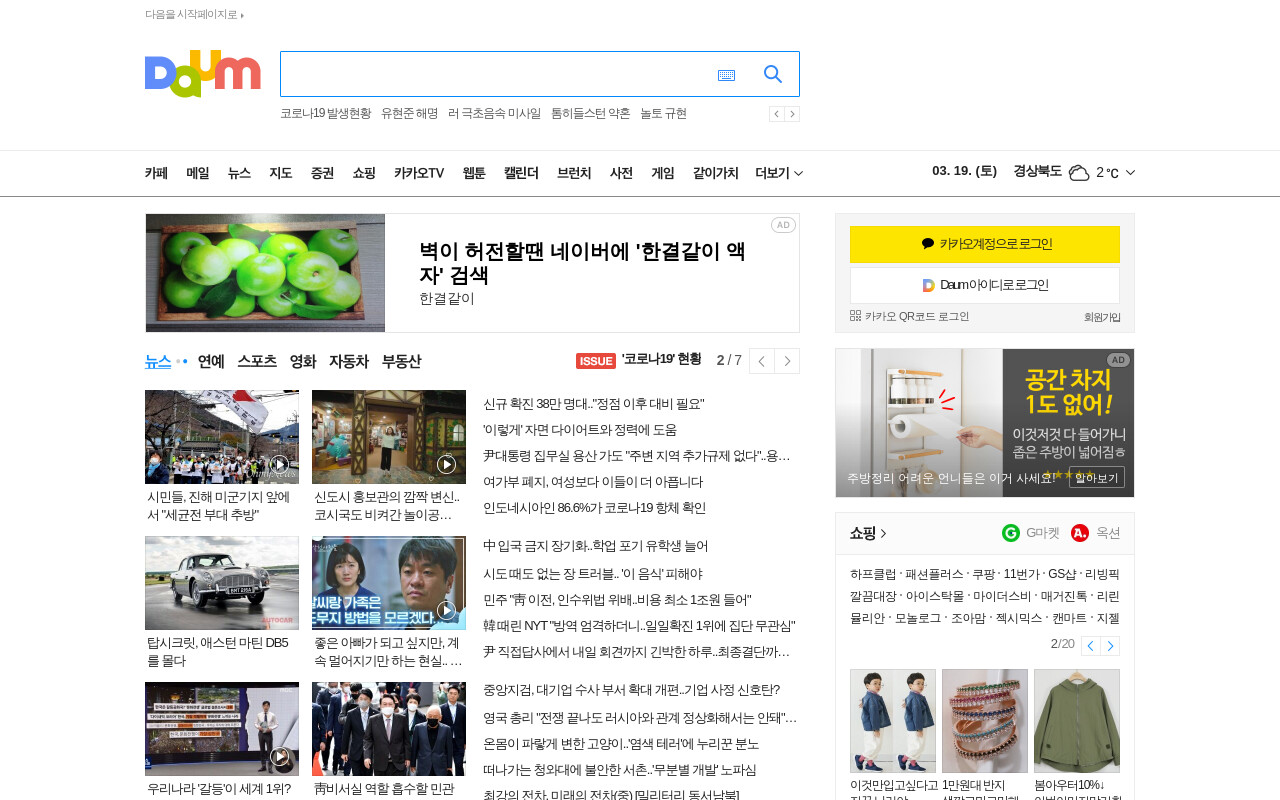Screen dimensions: 1280x800
Task: Open the virtual keyboard icon in search box
Action: (726, 75)
